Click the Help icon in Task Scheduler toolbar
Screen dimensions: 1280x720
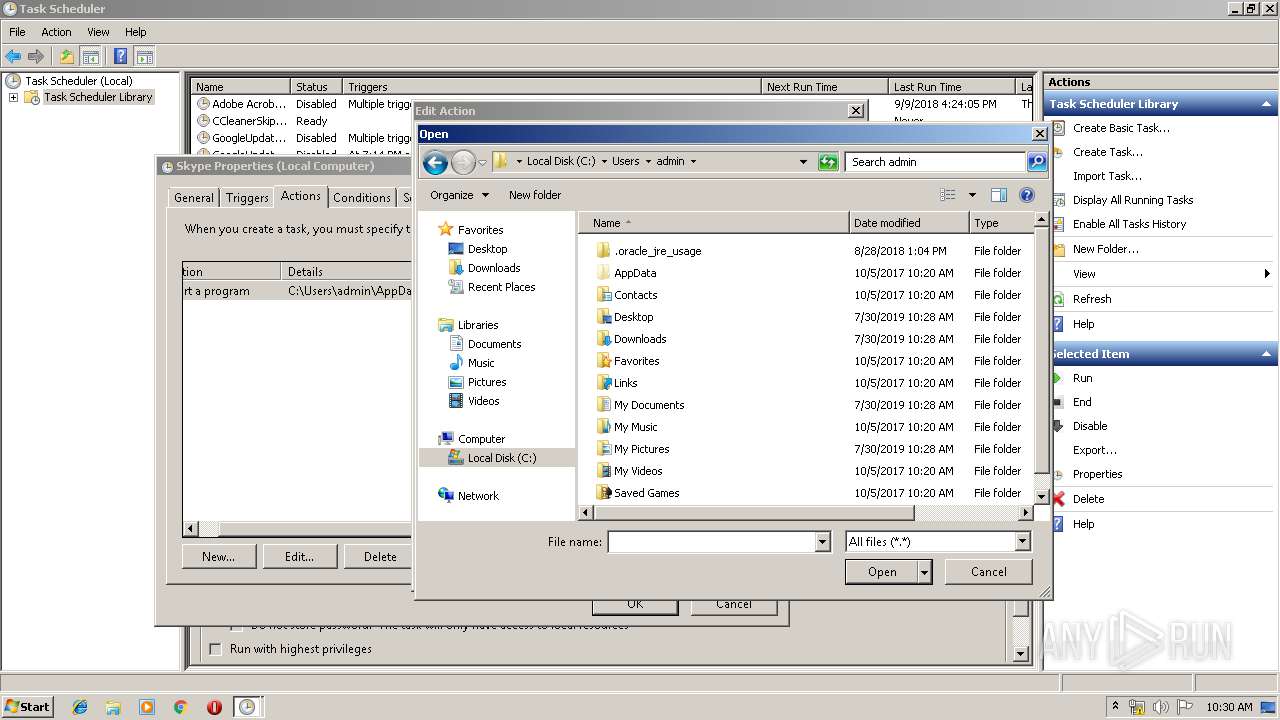tap(120, 57)
